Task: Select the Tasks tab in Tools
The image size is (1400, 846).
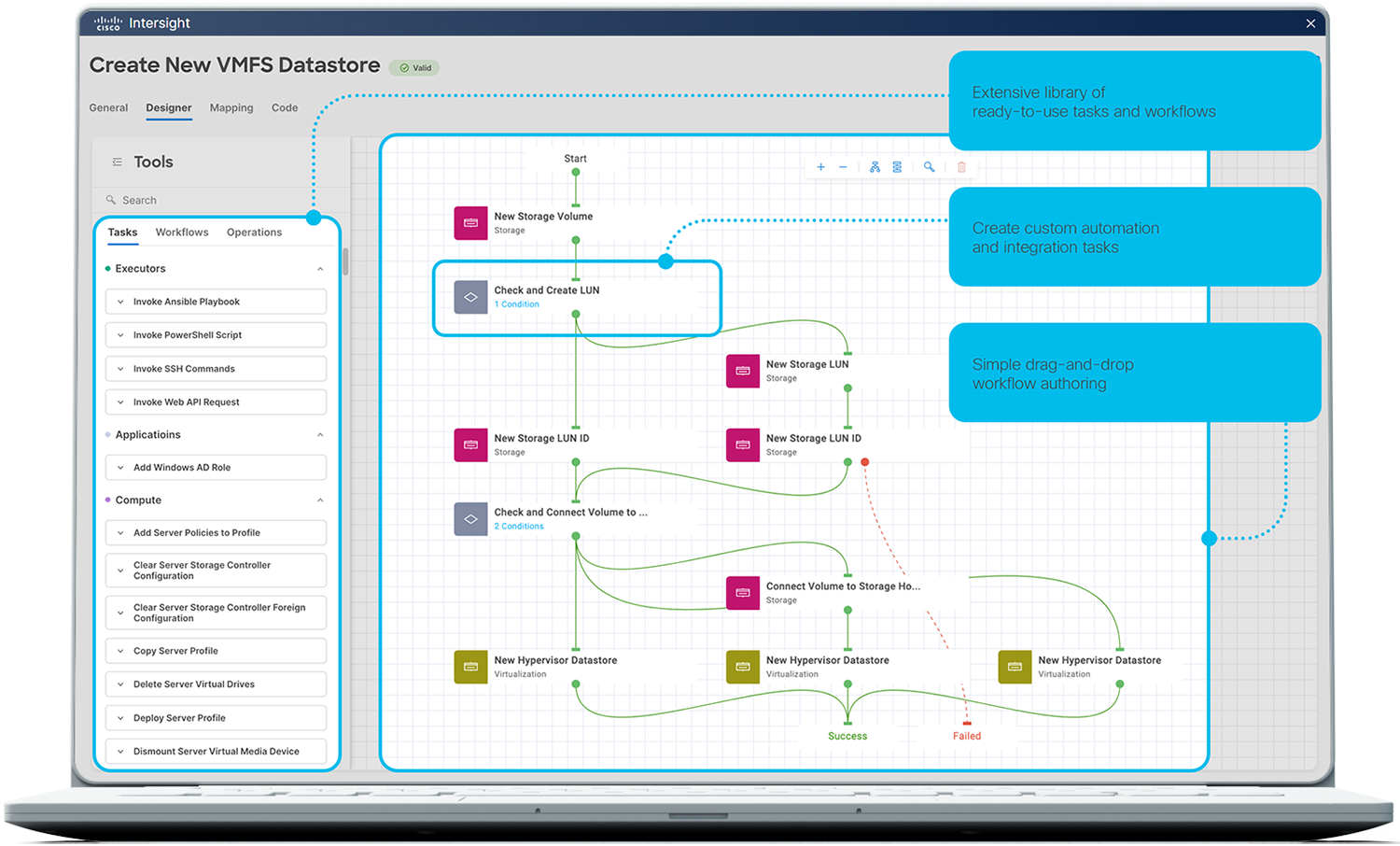Action: (122, 233)
